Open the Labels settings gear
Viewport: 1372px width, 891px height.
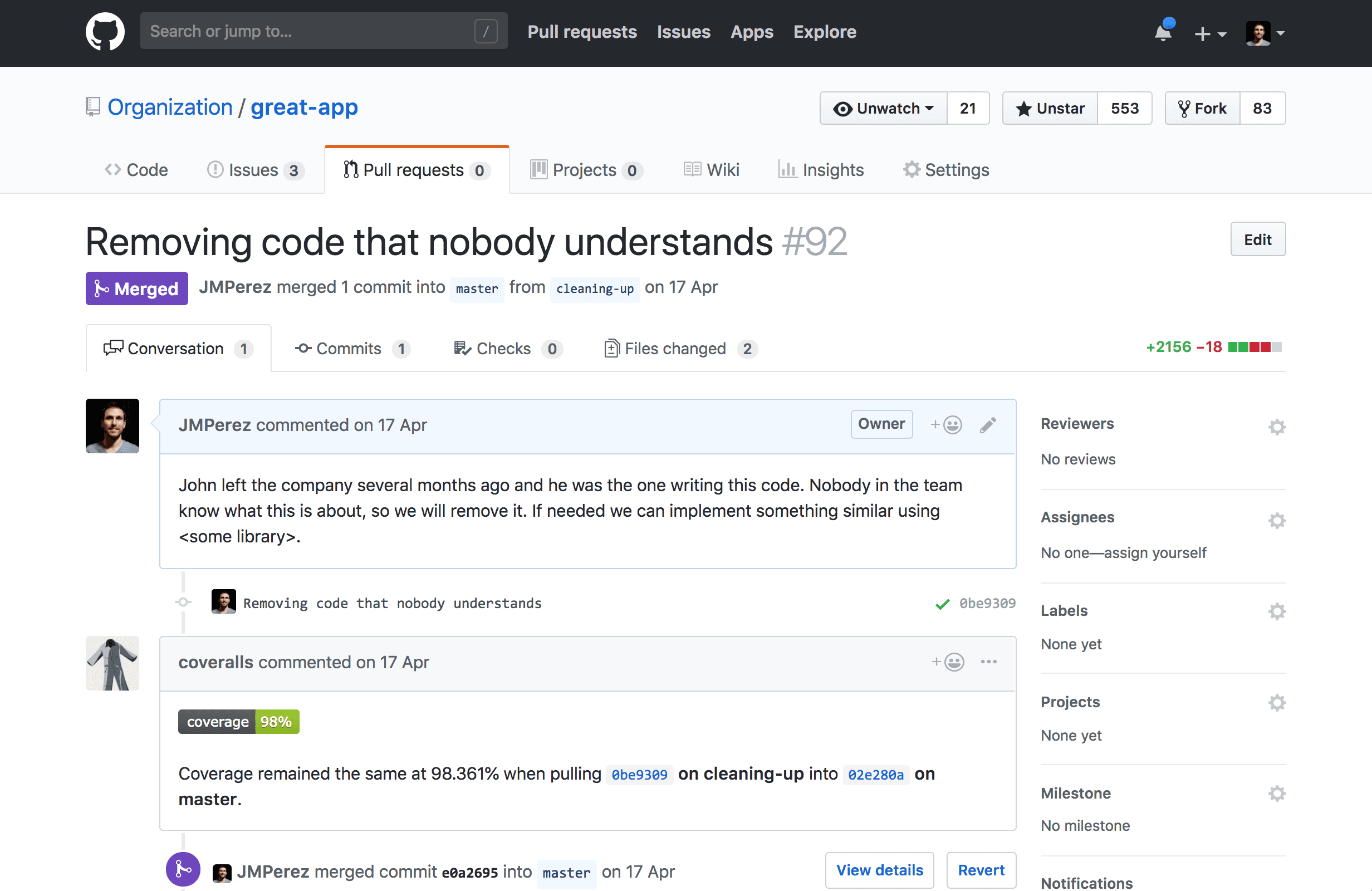[x=1277, y=611]
